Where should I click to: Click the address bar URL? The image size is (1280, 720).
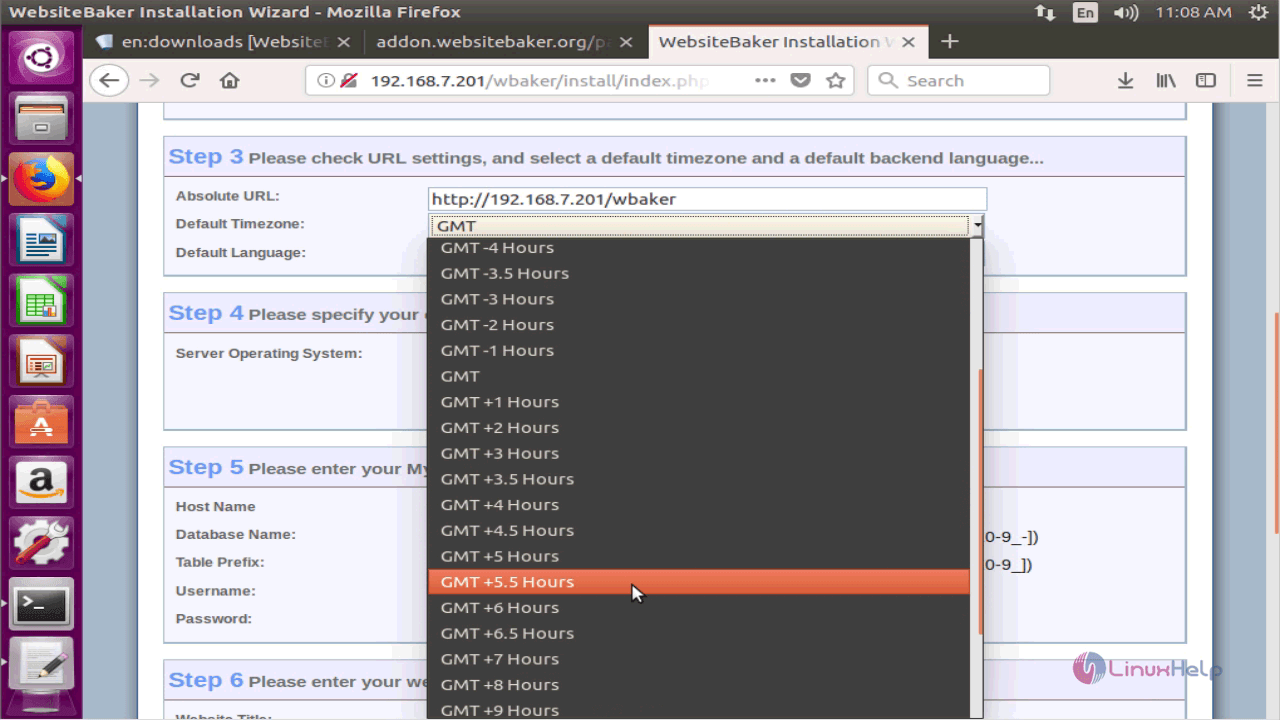540,81
